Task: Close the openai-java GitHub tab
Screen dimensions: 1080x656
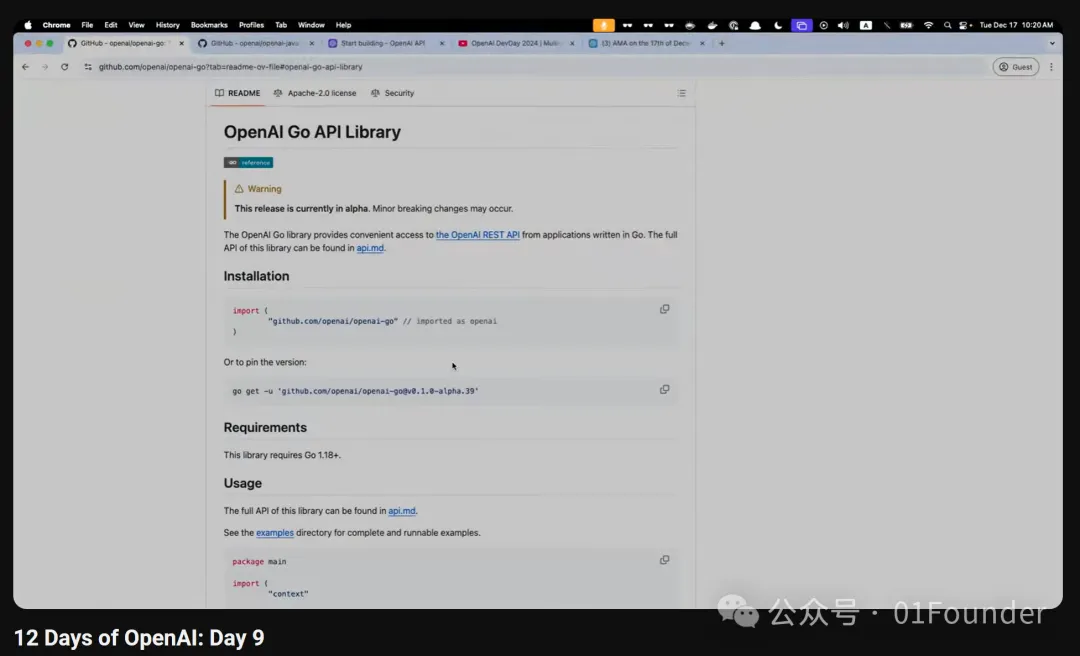Action: [311, 43]
